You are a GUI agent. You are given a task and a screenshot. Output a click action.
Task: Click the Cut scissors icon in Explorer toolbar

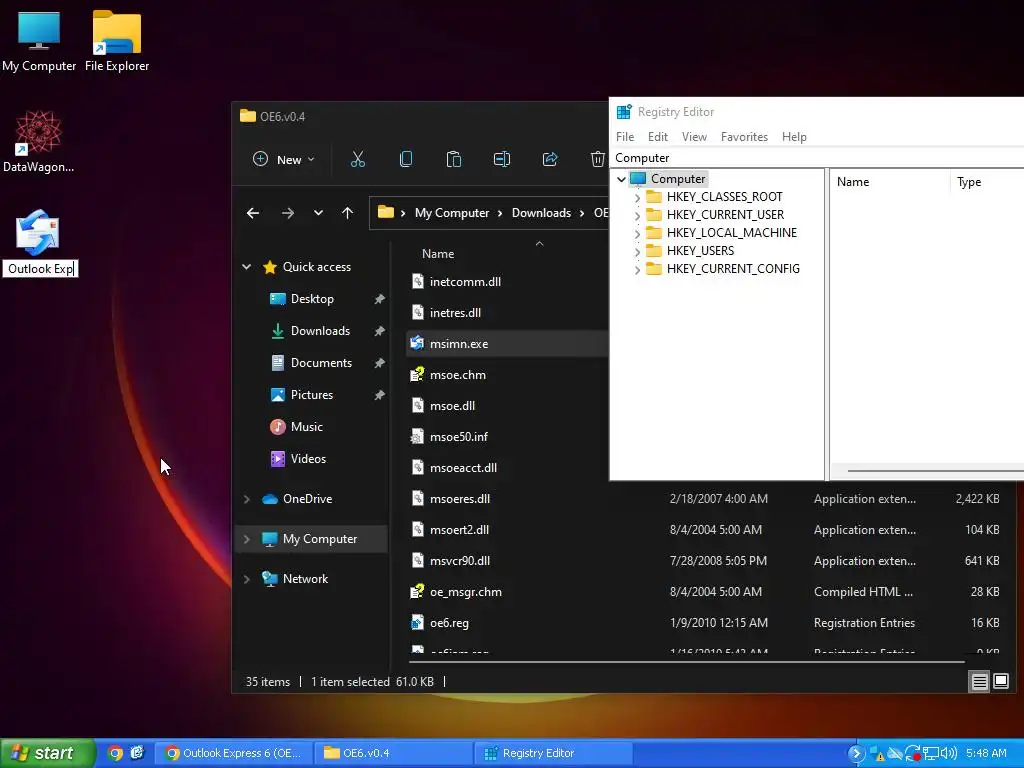point(358,159)
